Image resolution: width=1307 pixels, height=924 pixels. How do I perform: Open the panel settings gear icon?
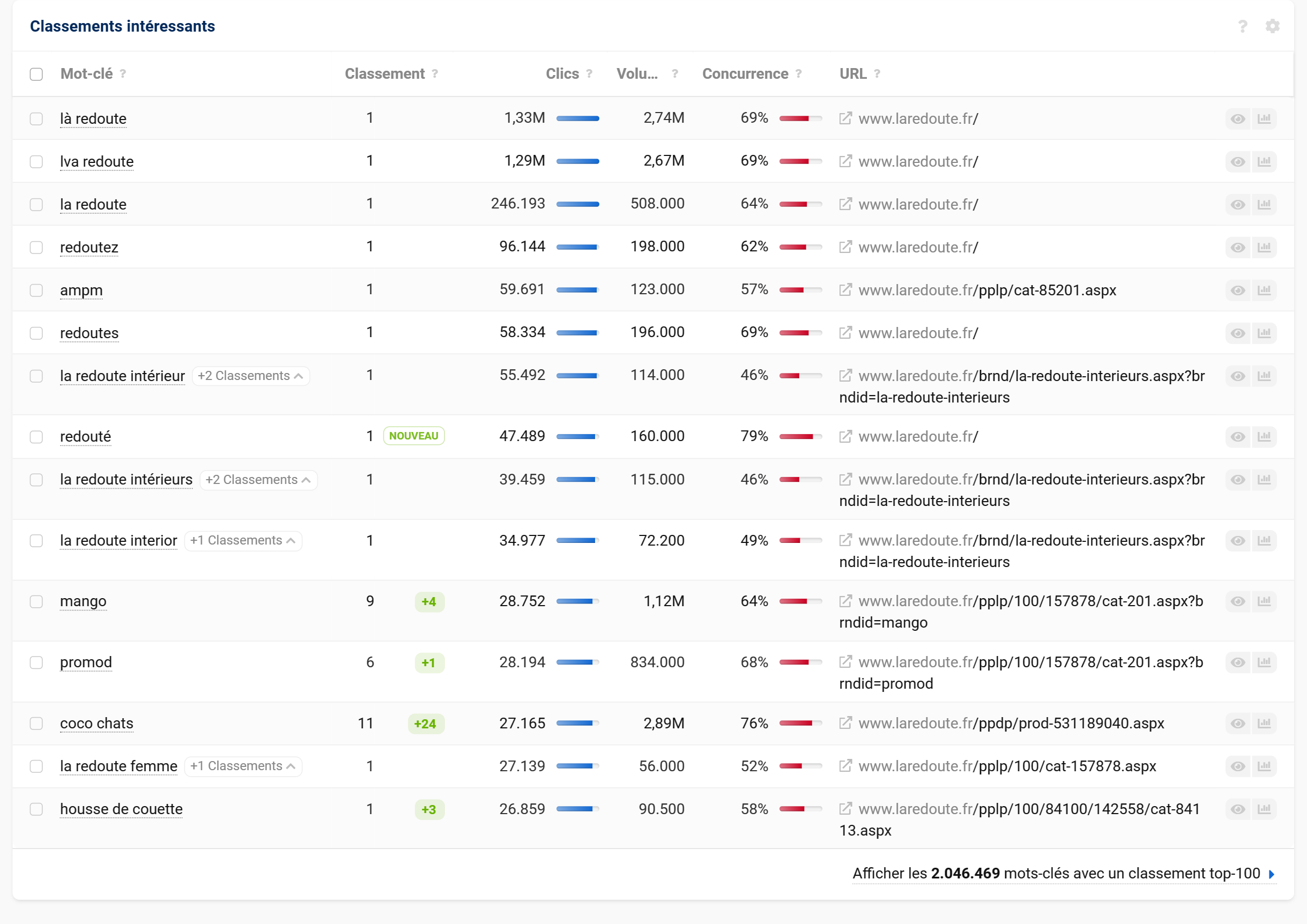(x=1272, y=26)
